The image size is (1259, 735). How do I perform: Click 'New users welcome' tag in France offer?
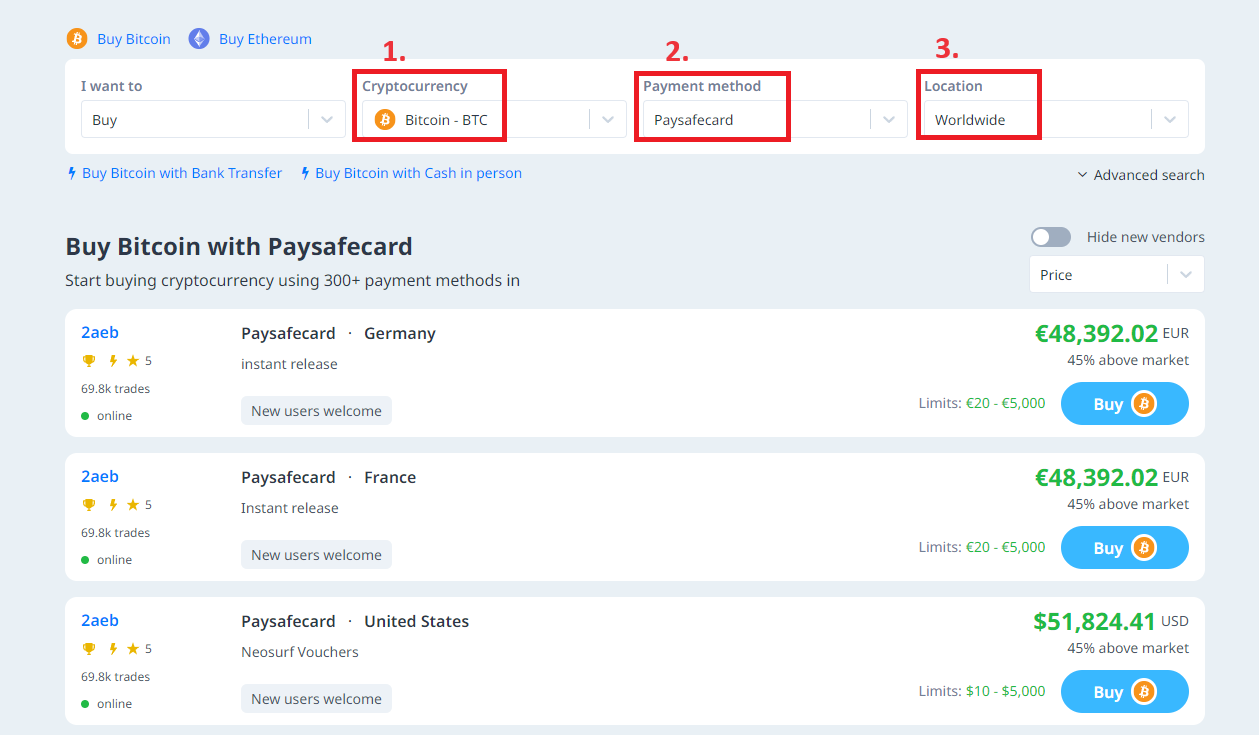tap(316, 555)
